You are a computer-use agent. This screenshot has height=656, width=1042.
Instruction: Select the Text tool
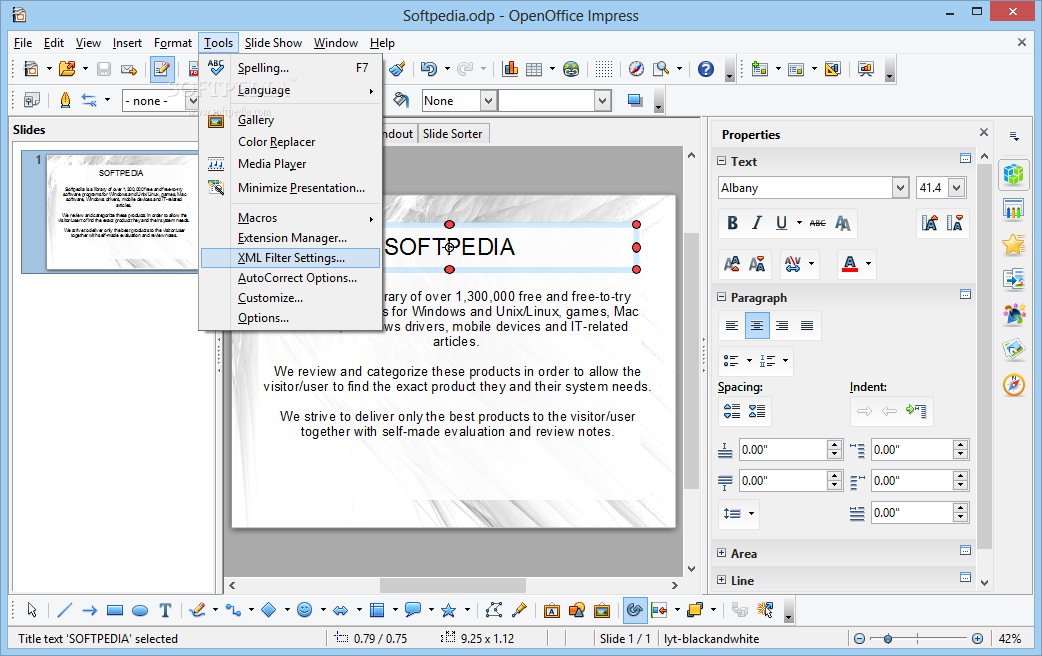[165, 610]
